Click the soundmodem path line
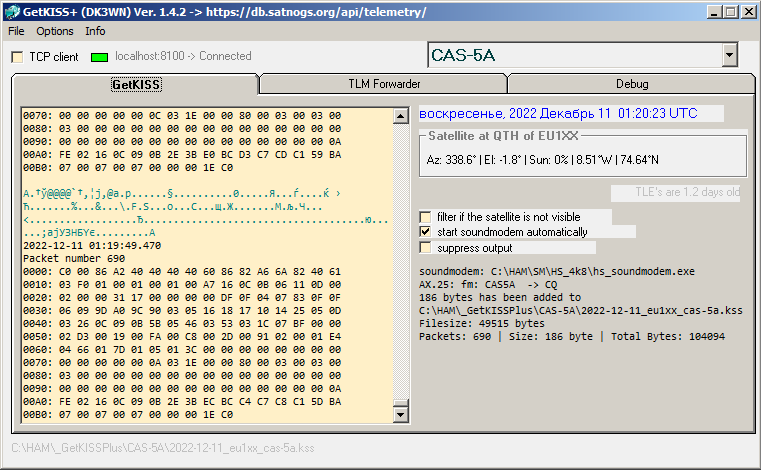The height and width of the screenshot is (470, 761). point(557,271)
